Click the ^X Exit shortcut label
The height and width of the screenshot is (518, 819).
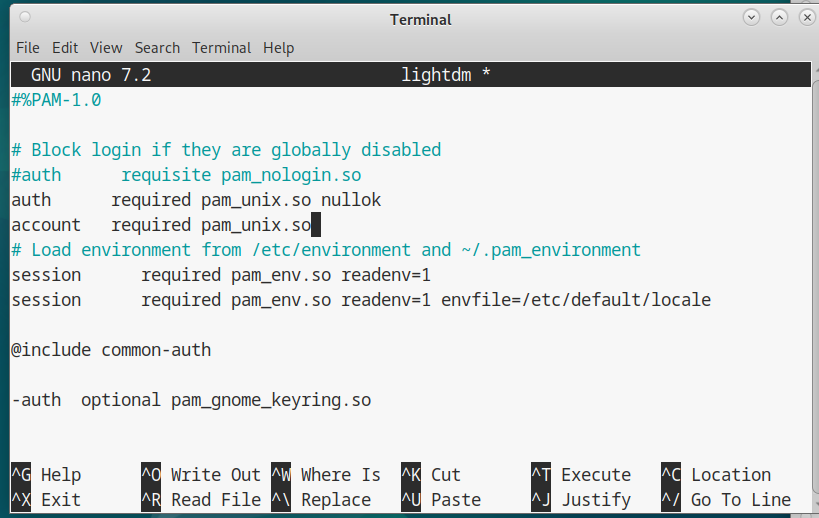(46, 500)
